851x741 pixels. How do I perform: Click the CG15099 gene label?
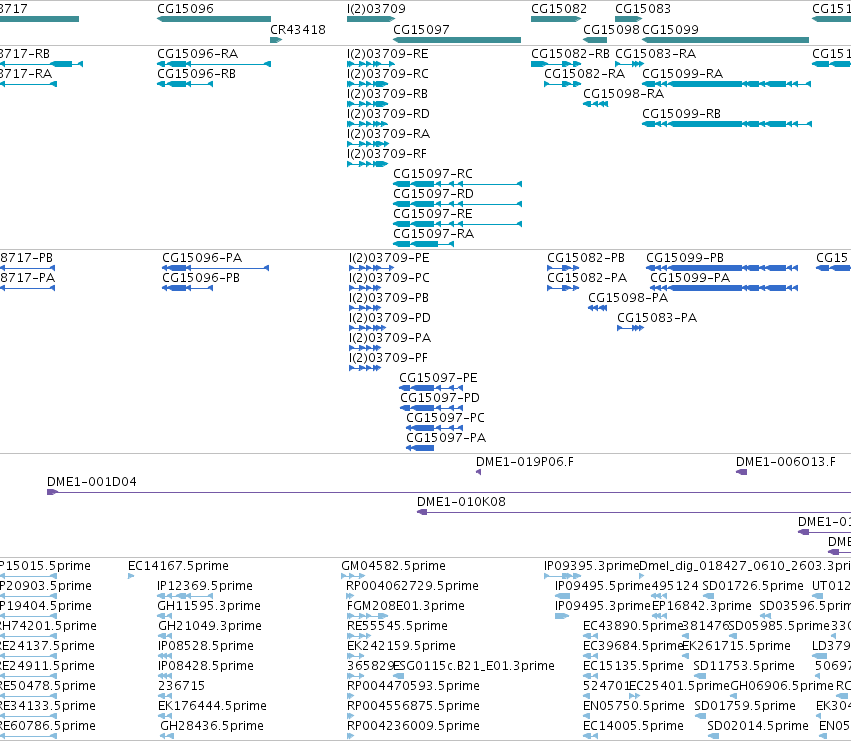pyautogui.click(x=670, y=30)
